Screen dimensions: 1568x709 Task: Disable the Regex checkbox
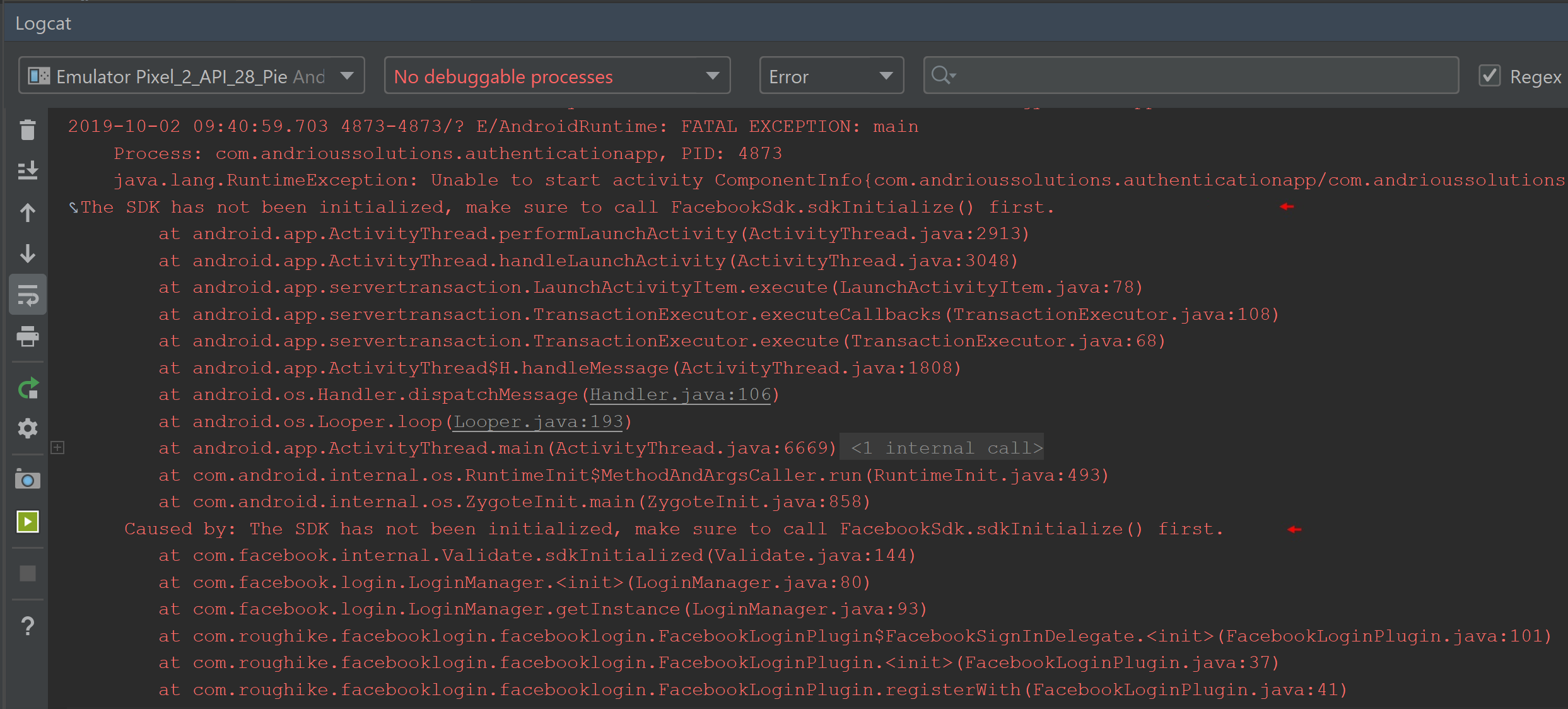click(1489, 75)
